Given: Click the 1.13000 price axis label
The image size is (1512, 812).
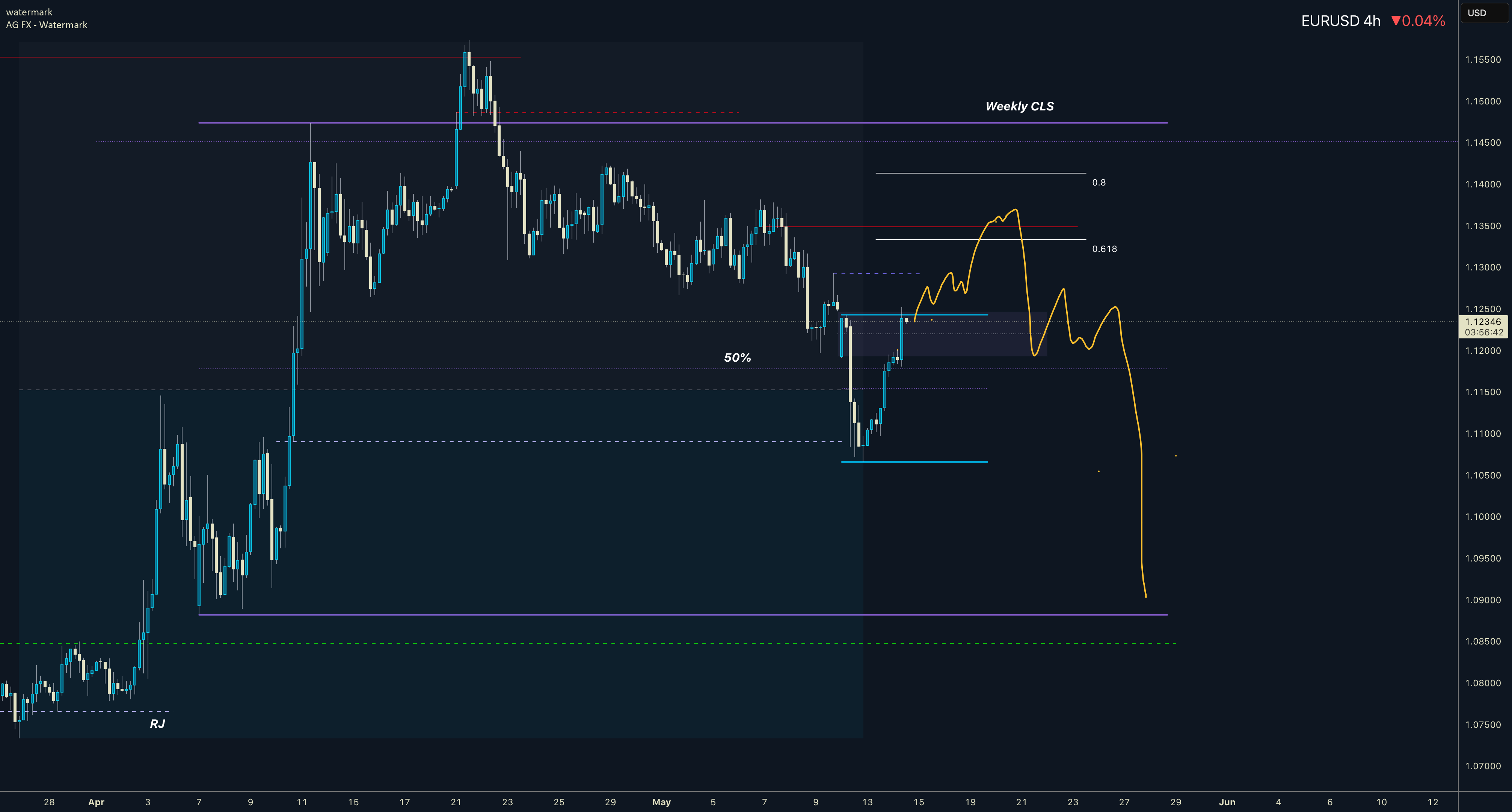Looking at the screenshot, I should pos(1483,267).
